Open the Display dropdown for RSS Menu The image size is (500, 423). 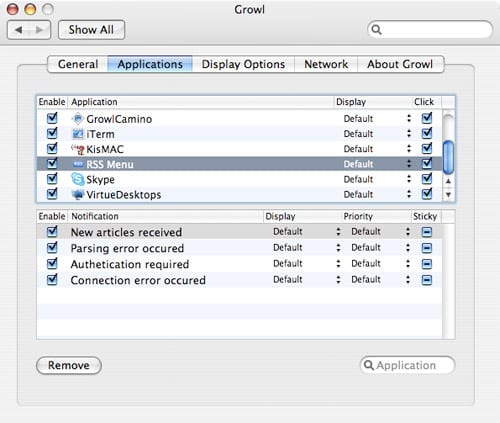click(377, 164)
